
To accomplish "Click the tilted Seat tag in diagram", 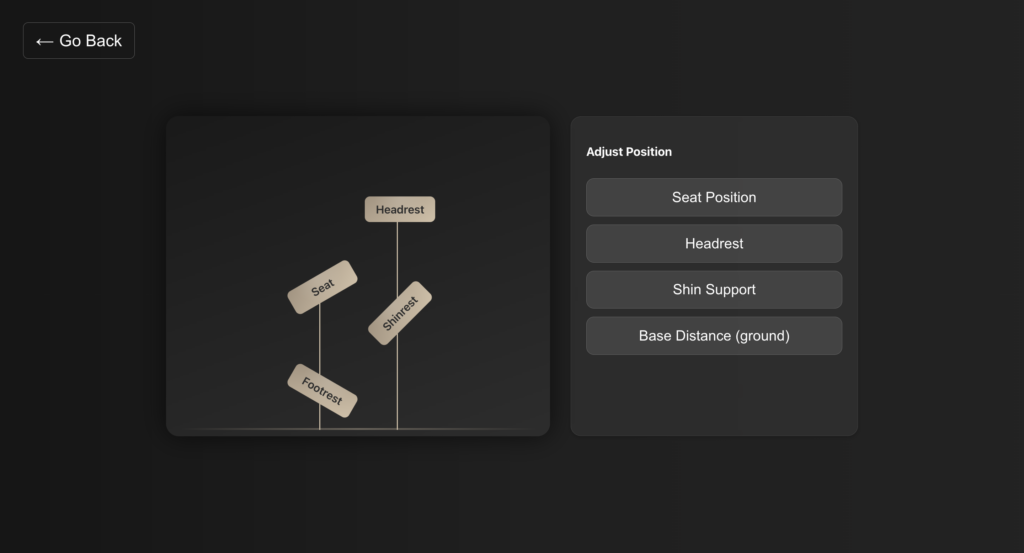I will [322, 288].
